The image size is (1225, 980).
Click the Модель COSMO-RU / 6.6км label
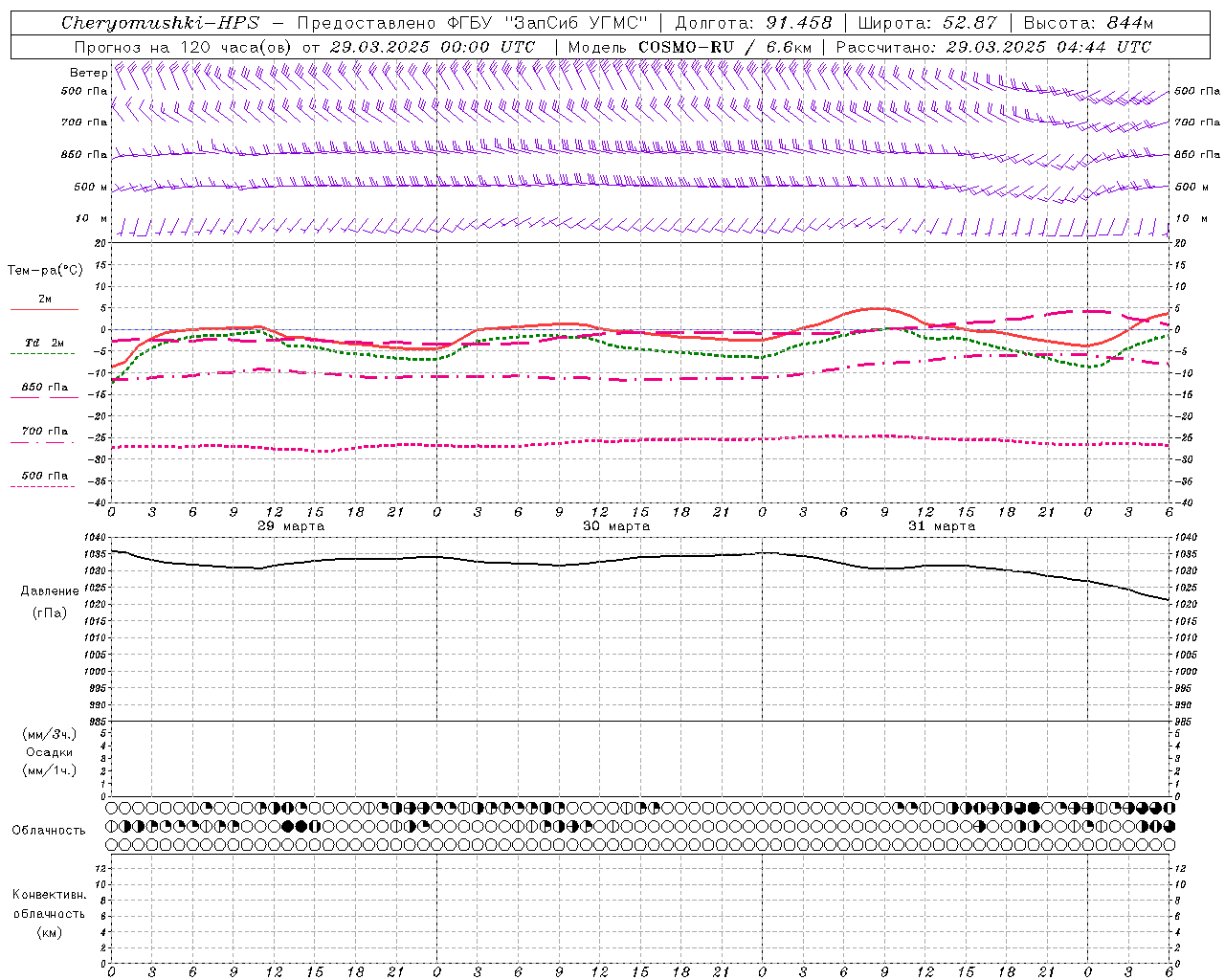point(689,47)
